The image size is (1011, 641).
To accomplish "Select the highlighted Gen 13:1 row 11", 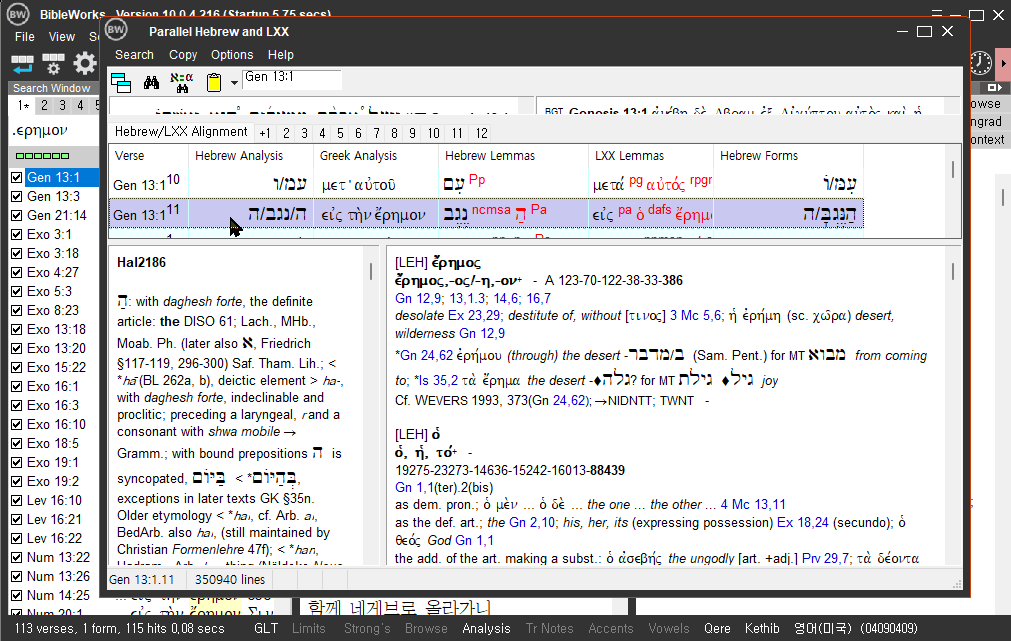I will pyautogui.click(x=486, y=213).
